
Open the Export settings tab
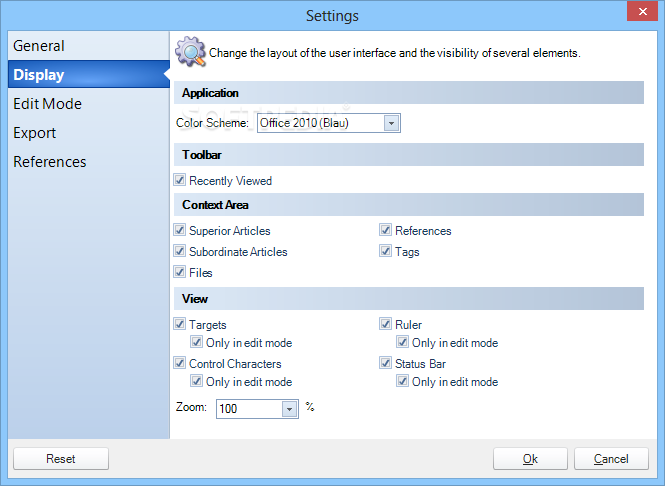(x=88, y=133)
